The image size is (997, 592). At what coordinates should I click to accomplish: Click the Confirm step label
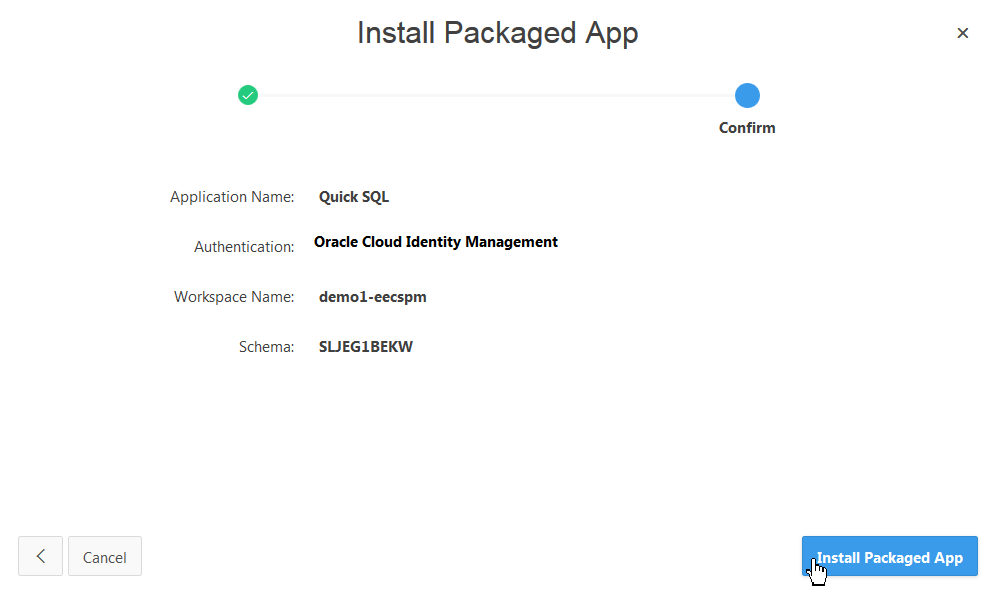tap(747, 127)
